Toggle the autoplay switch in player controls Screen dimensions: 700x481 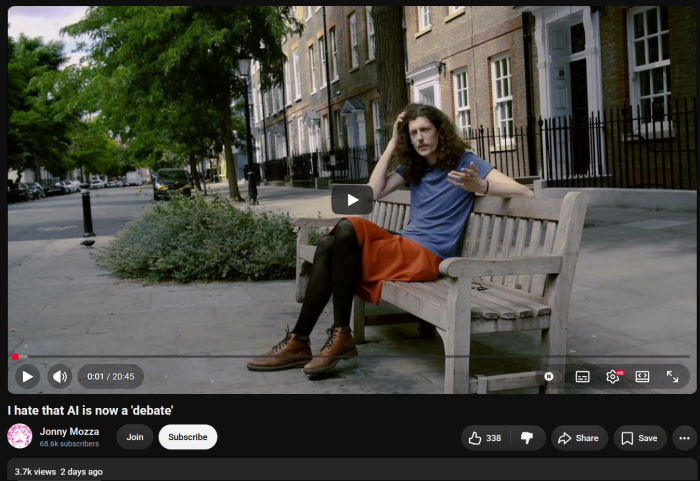pos(549,376)
